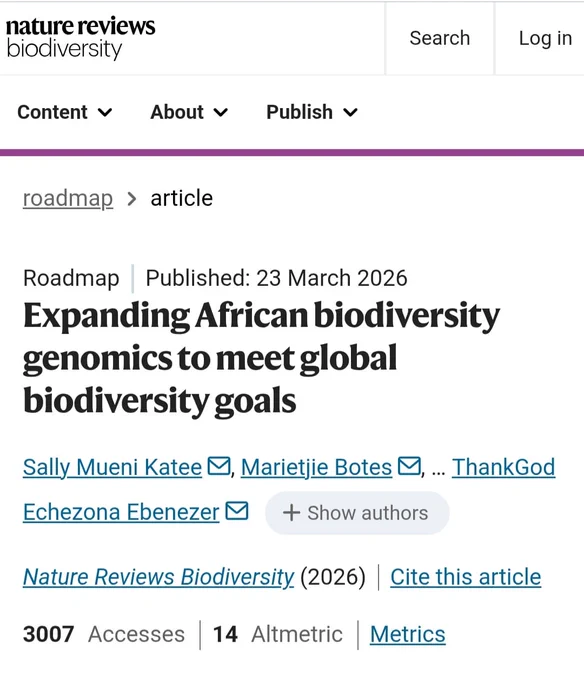
Task: Open the Content navigation menu
Action: (x=65, y=112)
